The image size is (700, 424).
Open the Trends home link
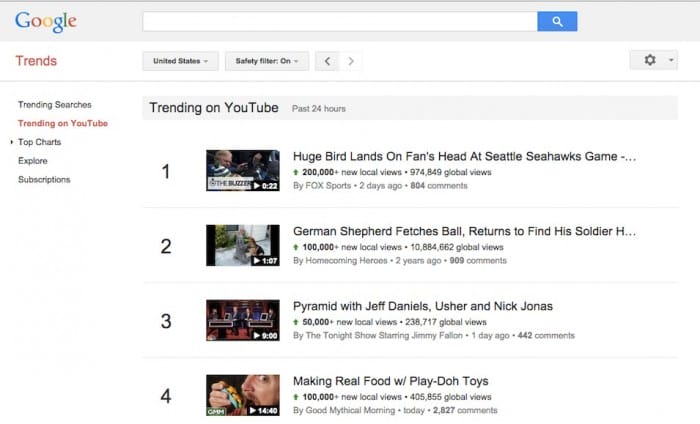(36, 61)
